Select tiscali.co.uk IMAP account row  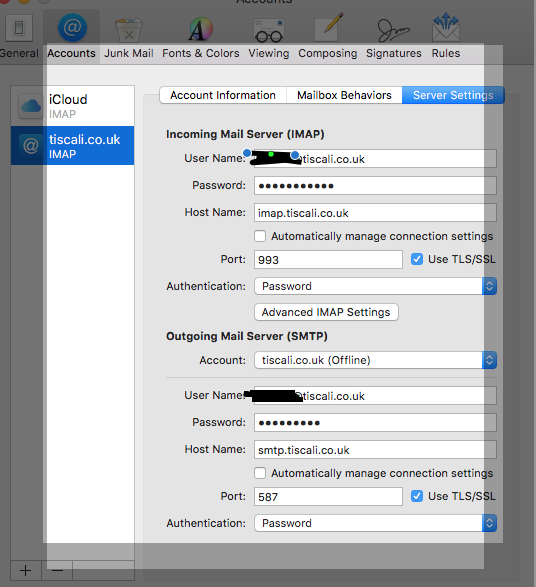pyautogui.click(x=73, y=145)
